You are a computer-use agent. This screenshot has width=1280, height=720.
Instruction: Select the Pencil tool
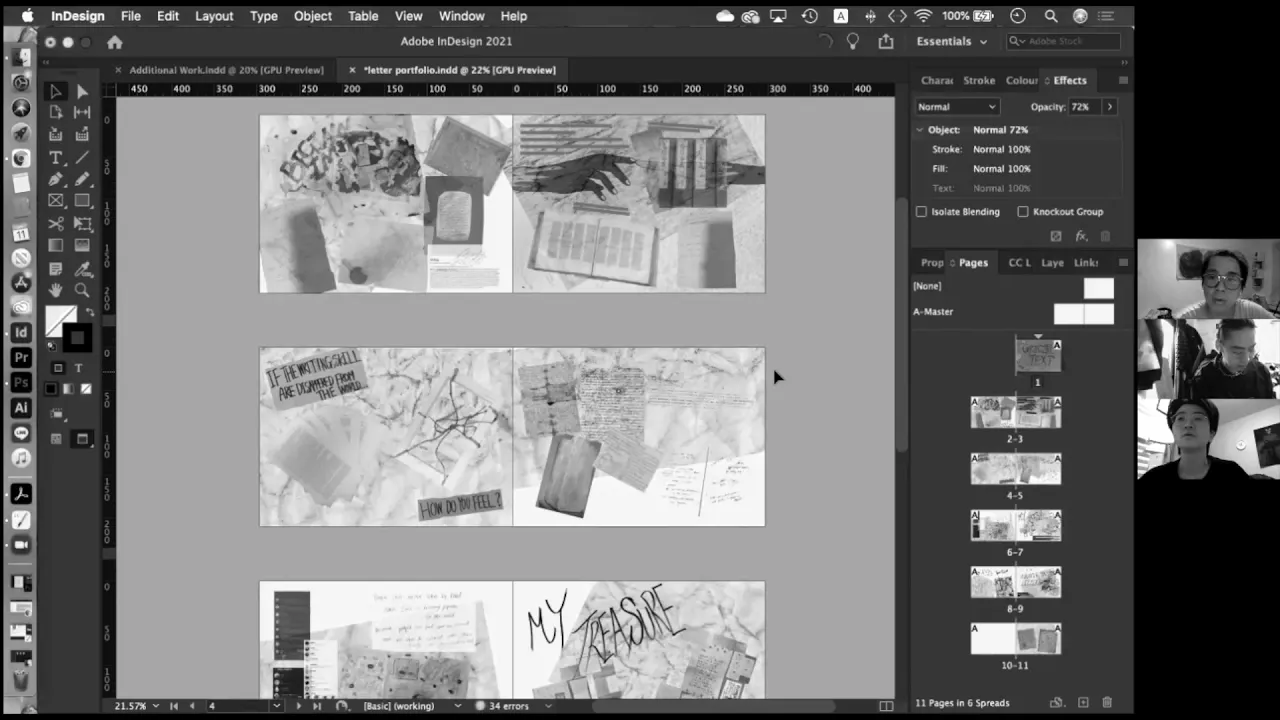click(82, 180)
